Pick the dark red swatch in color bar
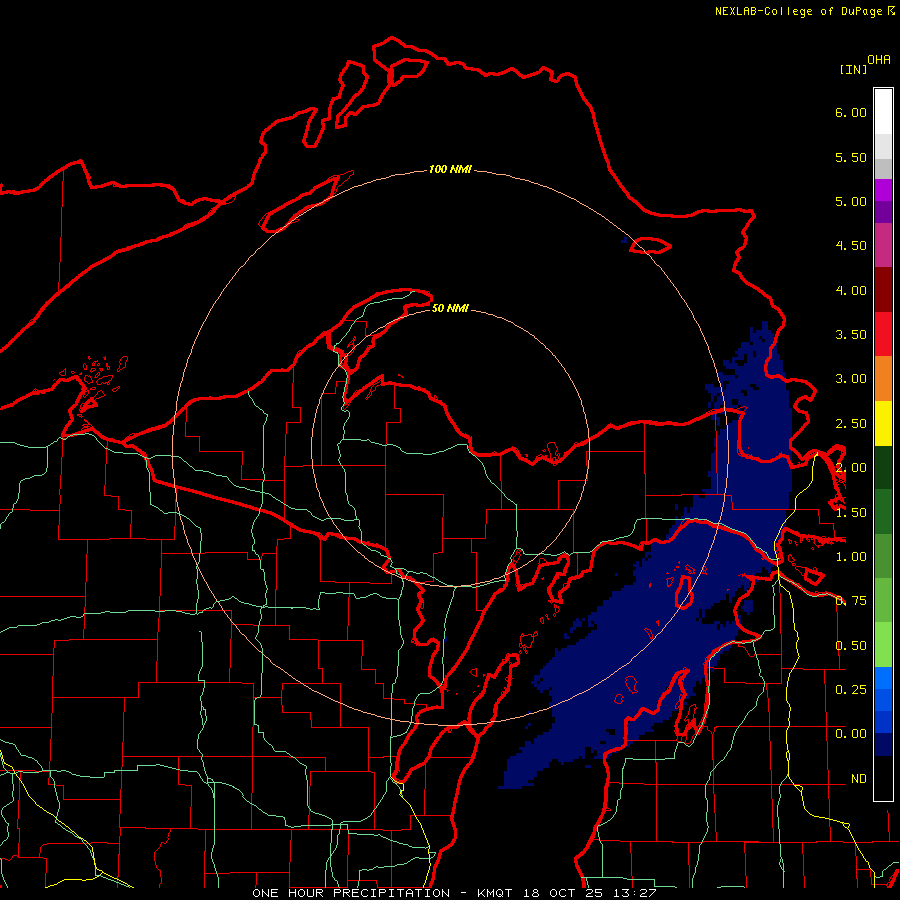The width and height of the screenshot is (900, 900). click(x=883, y=290)
